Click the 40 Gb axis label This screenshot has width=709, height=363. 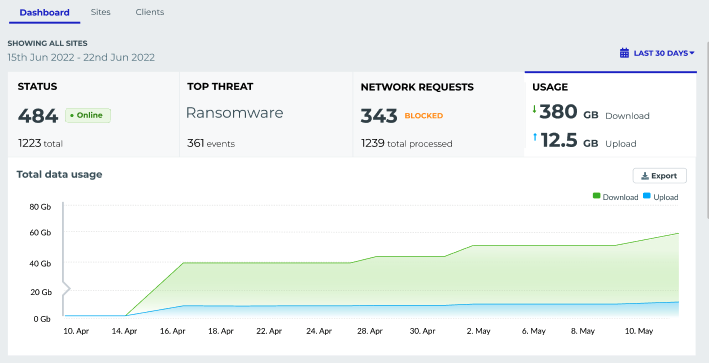(x=40, y=264)
